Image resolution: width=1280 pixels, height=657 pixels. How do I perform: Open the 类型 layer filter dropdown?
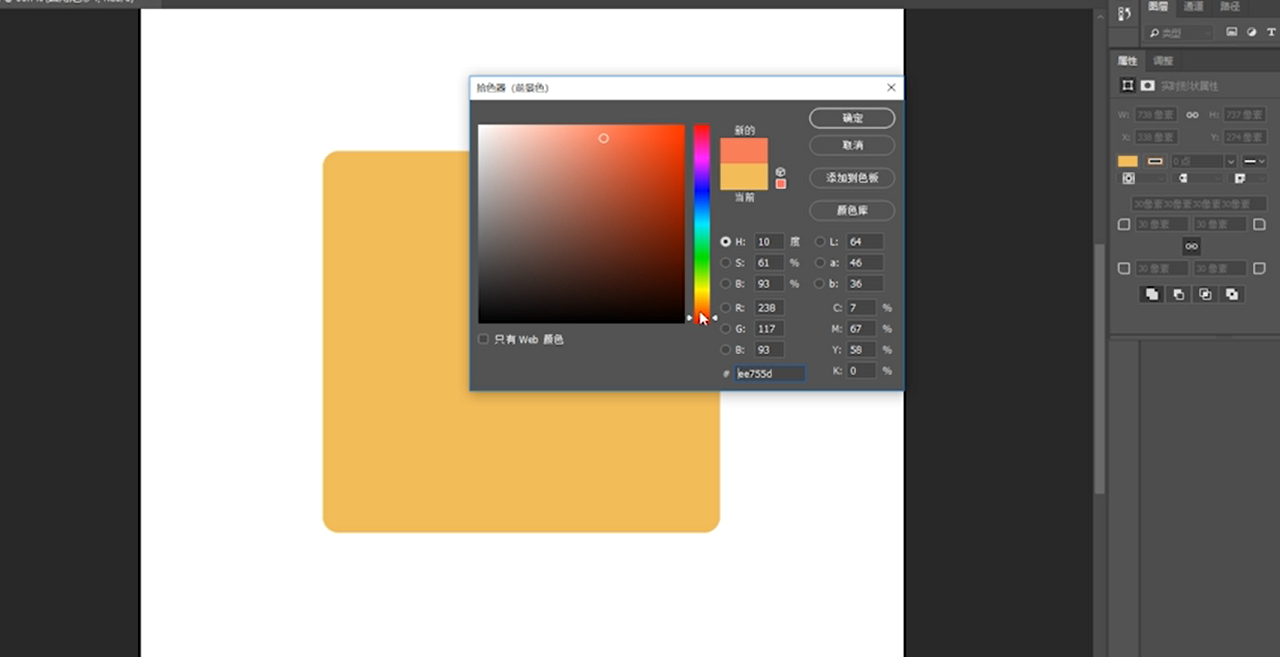[x=1180, y=34]
